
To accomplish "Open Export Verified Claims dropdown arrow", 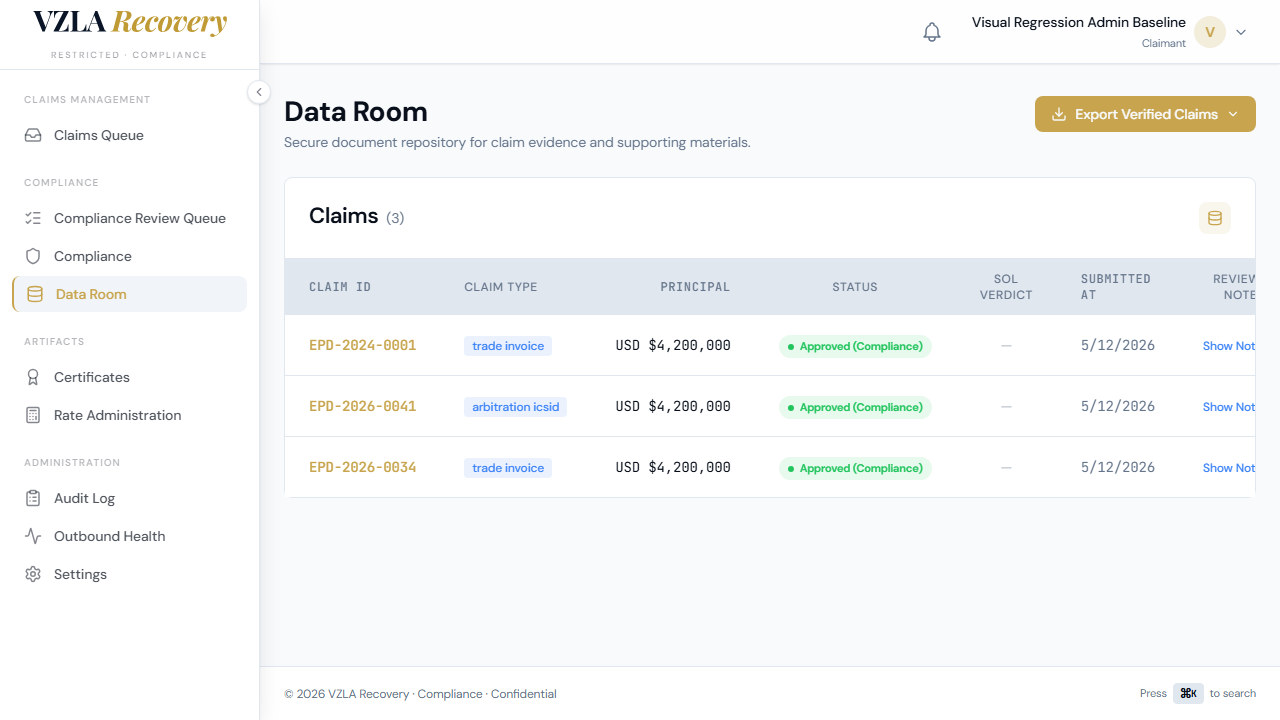I will tap(1233, 114).
